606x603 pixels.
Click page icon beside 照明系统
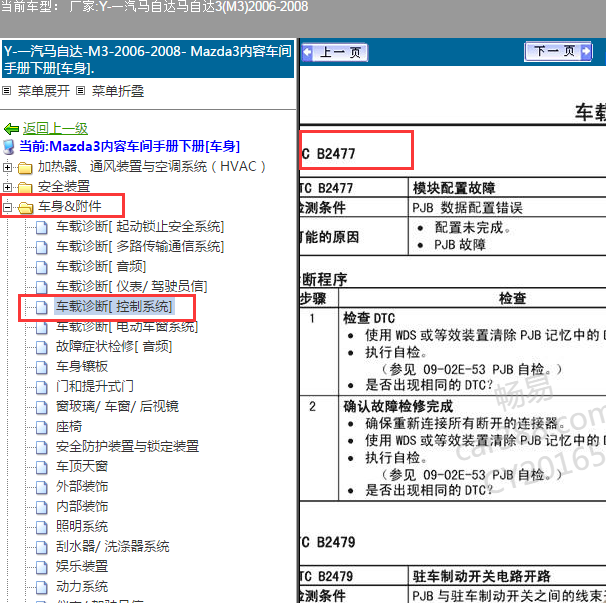(42, 528)
